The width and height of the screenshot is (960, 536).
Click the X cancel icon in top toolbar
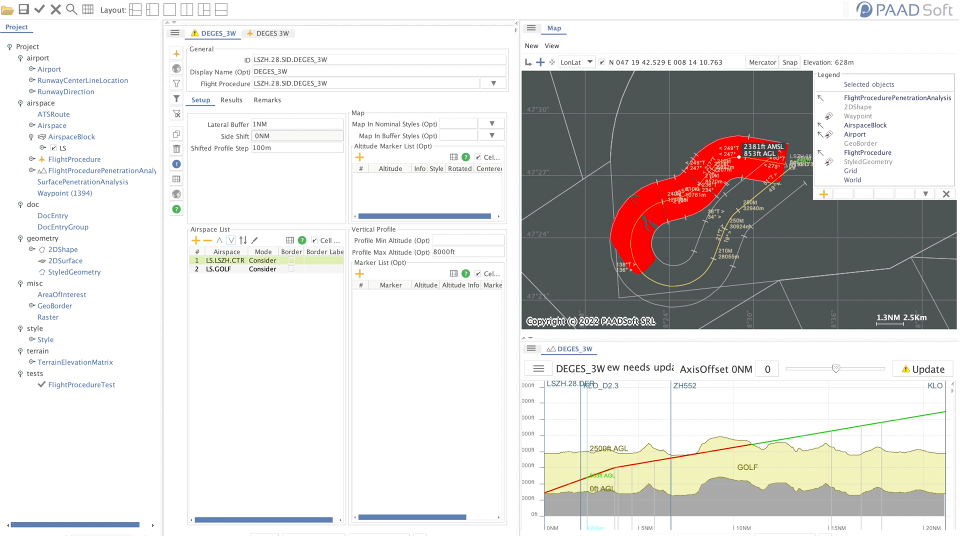point(55,9)
